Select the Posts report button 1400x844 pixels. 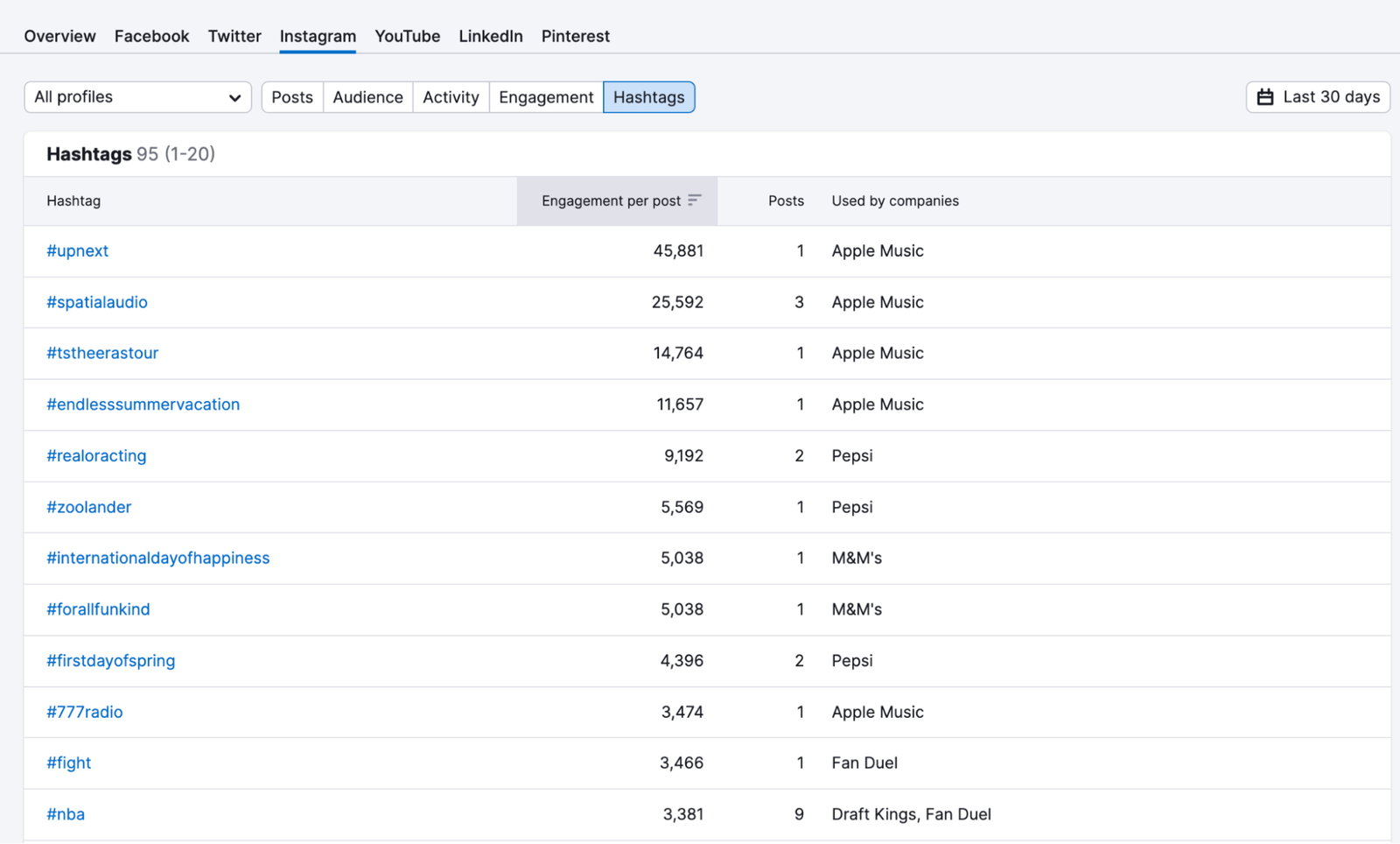pyautogui.click(x=292, y=97)
